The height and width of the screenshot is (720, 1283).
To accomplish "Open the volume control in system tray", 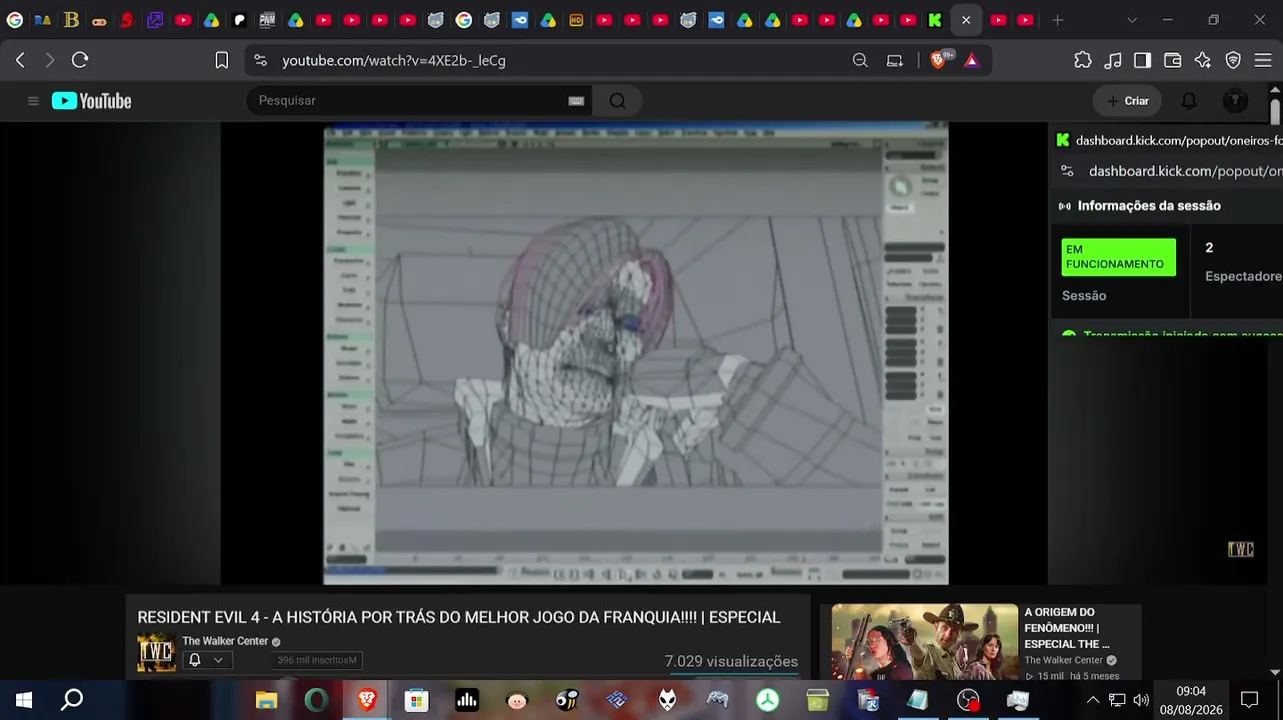I will (x=1141, y=700).
